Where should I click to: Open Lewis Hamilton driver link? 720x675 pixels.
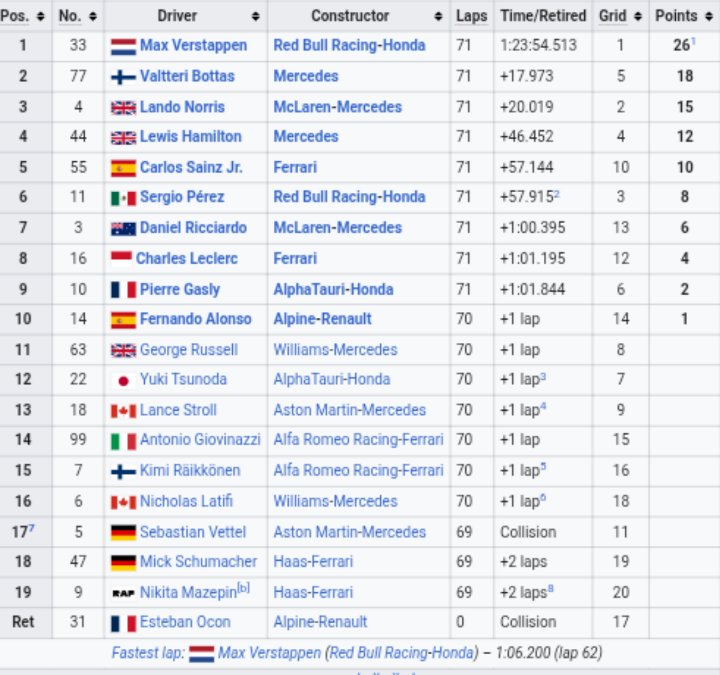coord(191,136)
